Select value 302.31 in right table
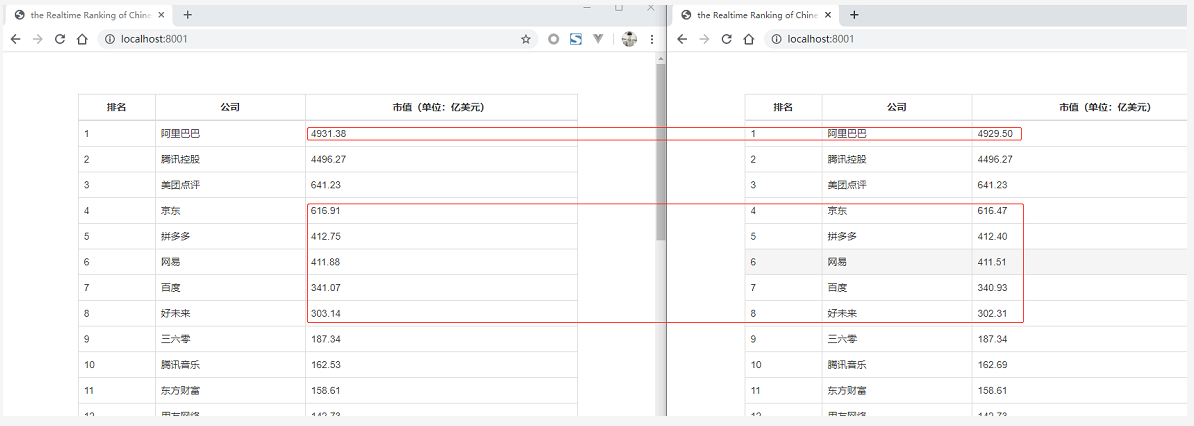The image size is (1194, 426). click(x=992, y=313)
